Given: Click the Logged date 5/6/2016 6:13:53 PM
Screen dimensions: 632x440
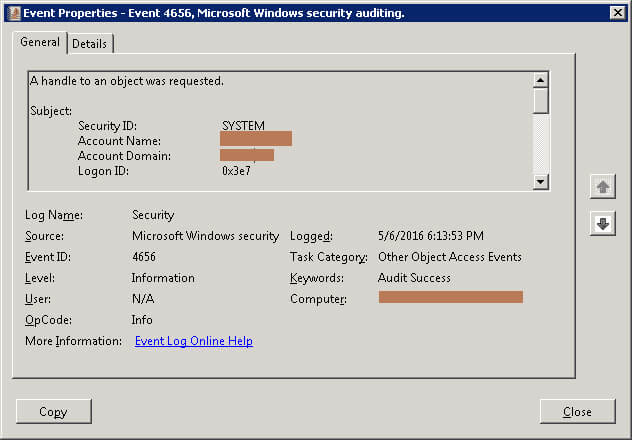Looking at the screenshot, I should (x=430, y=236).
